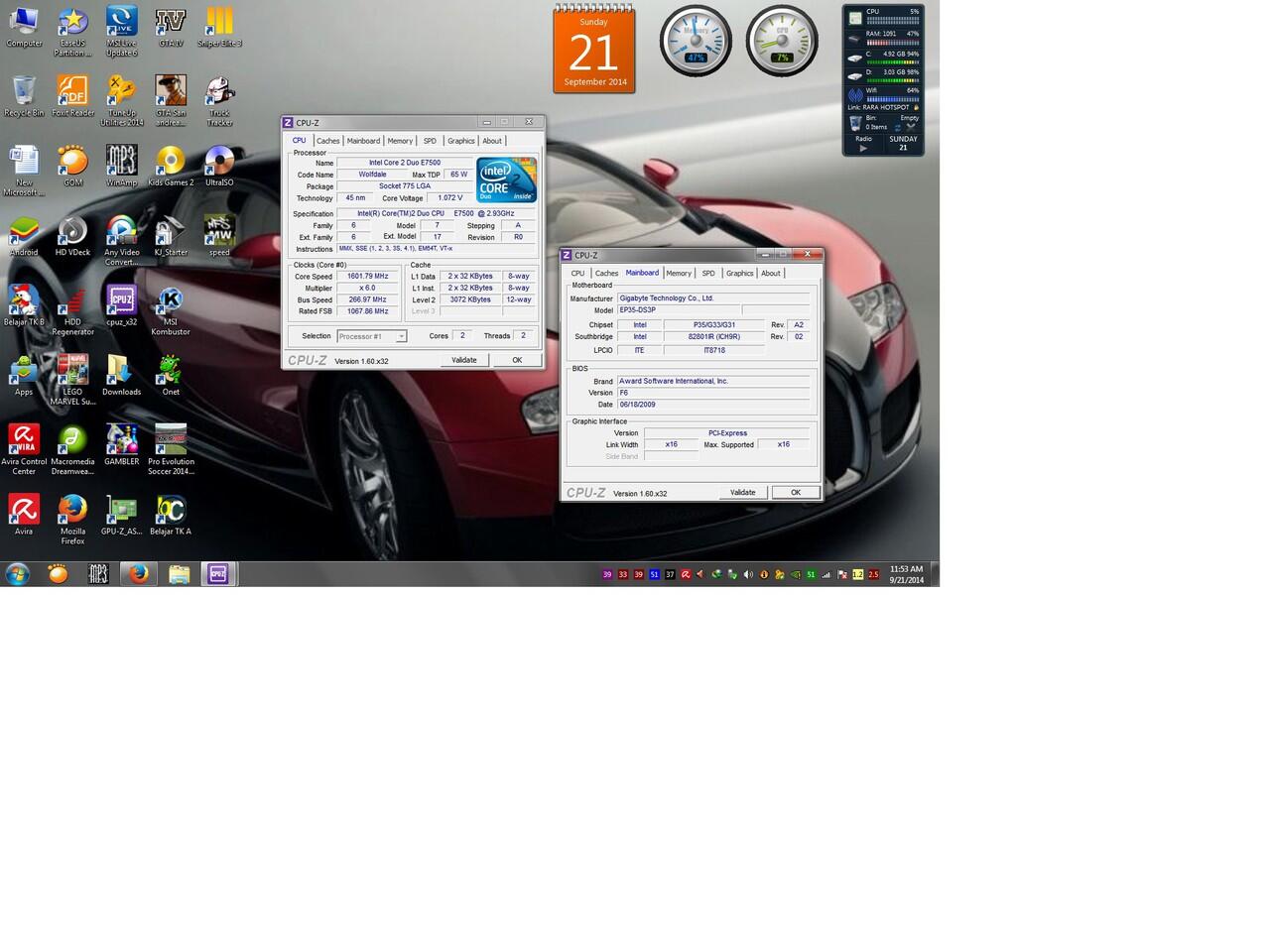Launch GOM player desktop shortcut
This screenshot has height=952, width=1270.
pos(72,165)
